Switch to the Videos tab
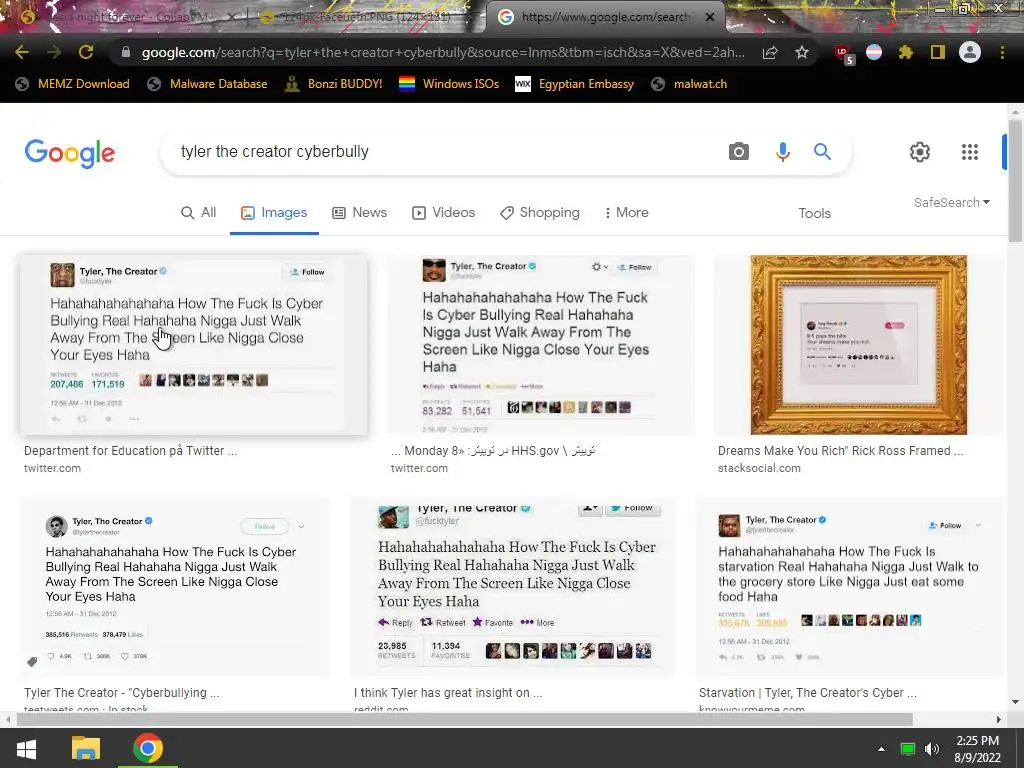 [x=443, y=212]
